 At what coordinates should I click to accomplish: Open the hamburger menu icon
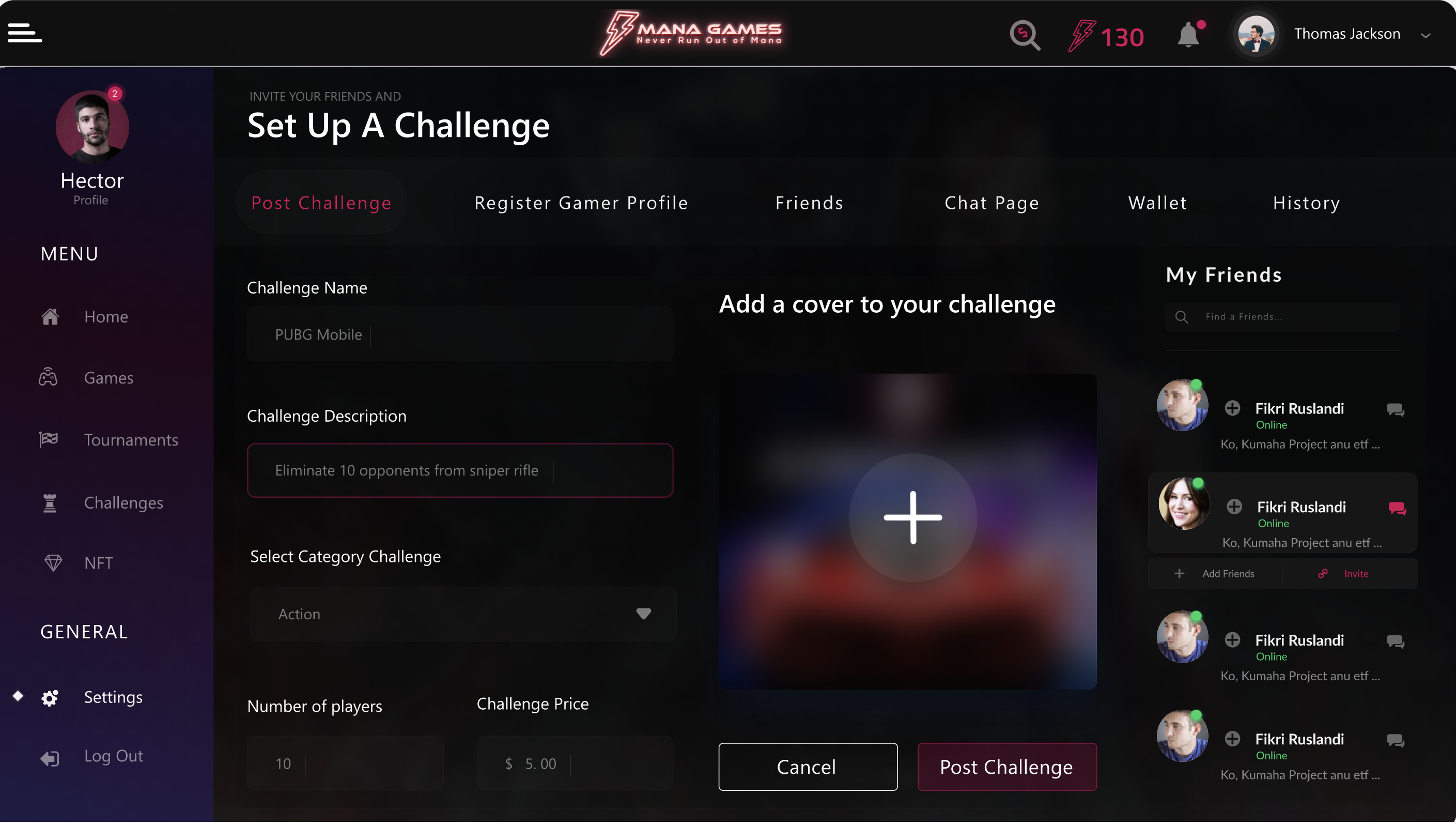25,33
